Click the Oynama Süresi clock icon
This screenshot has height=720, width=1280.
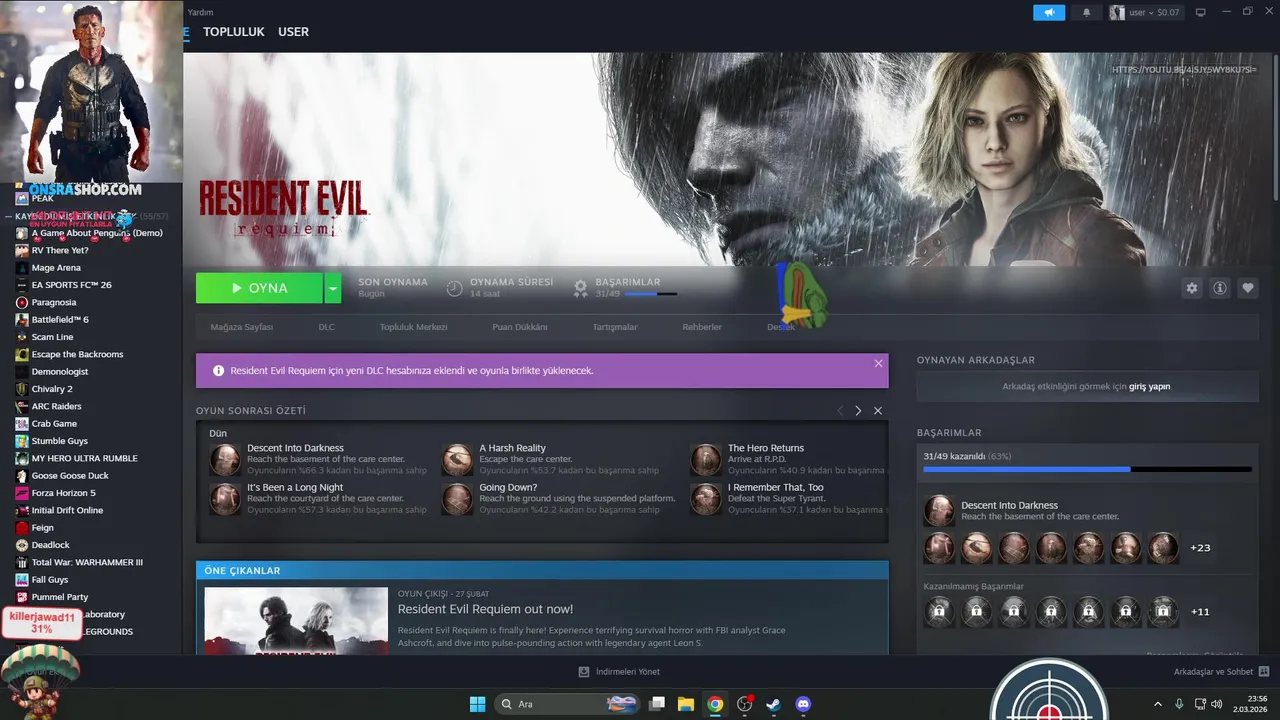[455, 288]
